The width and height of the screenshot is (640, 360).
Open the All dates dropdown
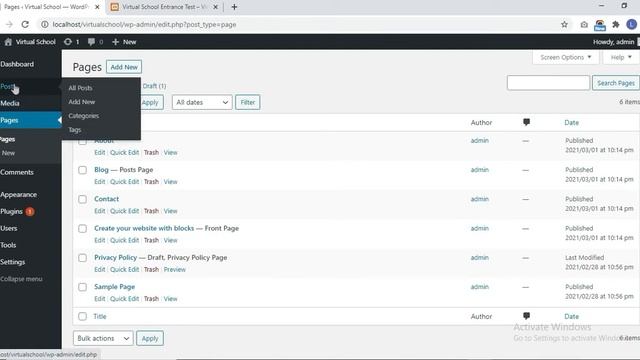pos(202,102)
